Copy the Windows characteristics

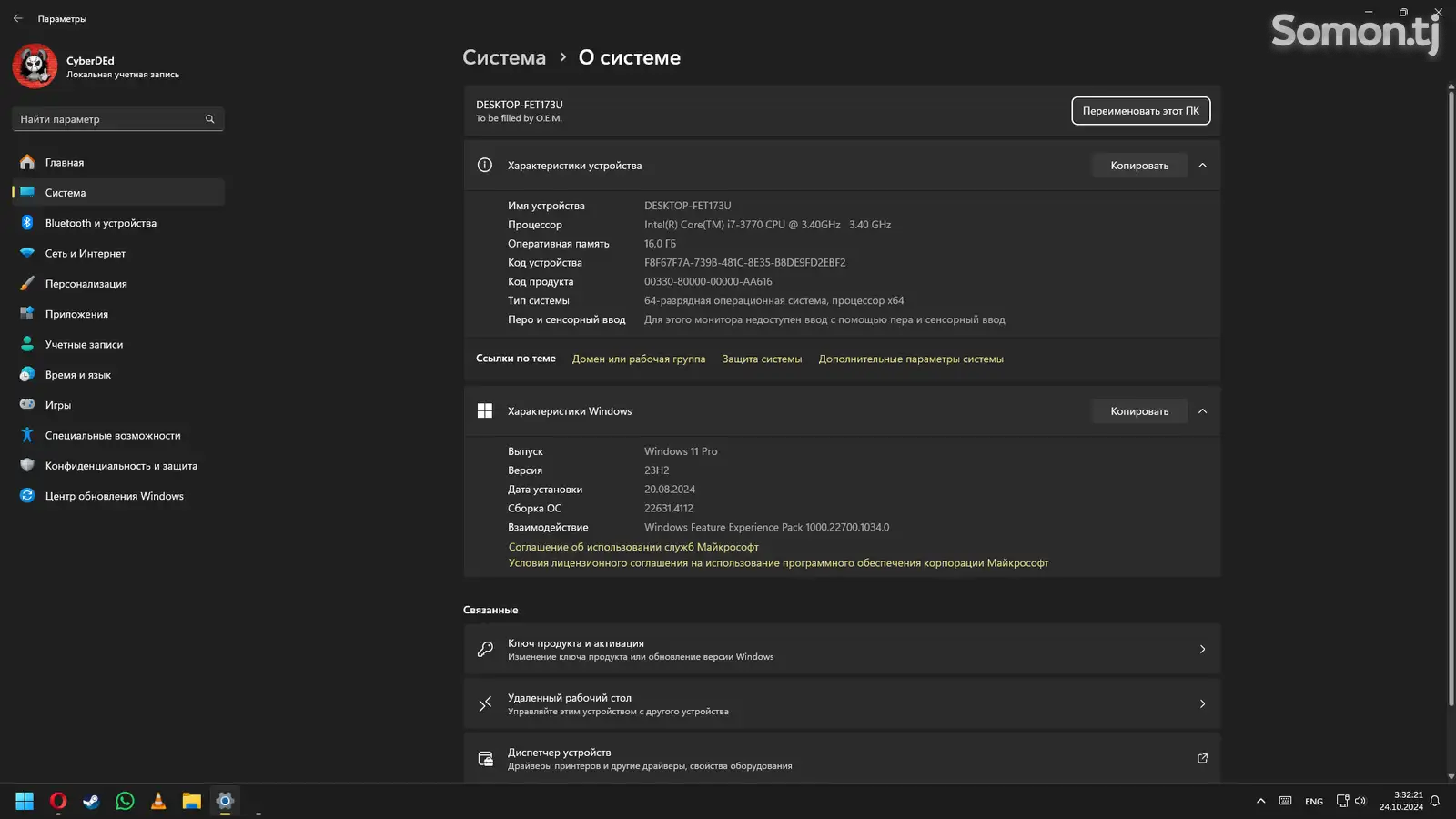coord(1139,411)
